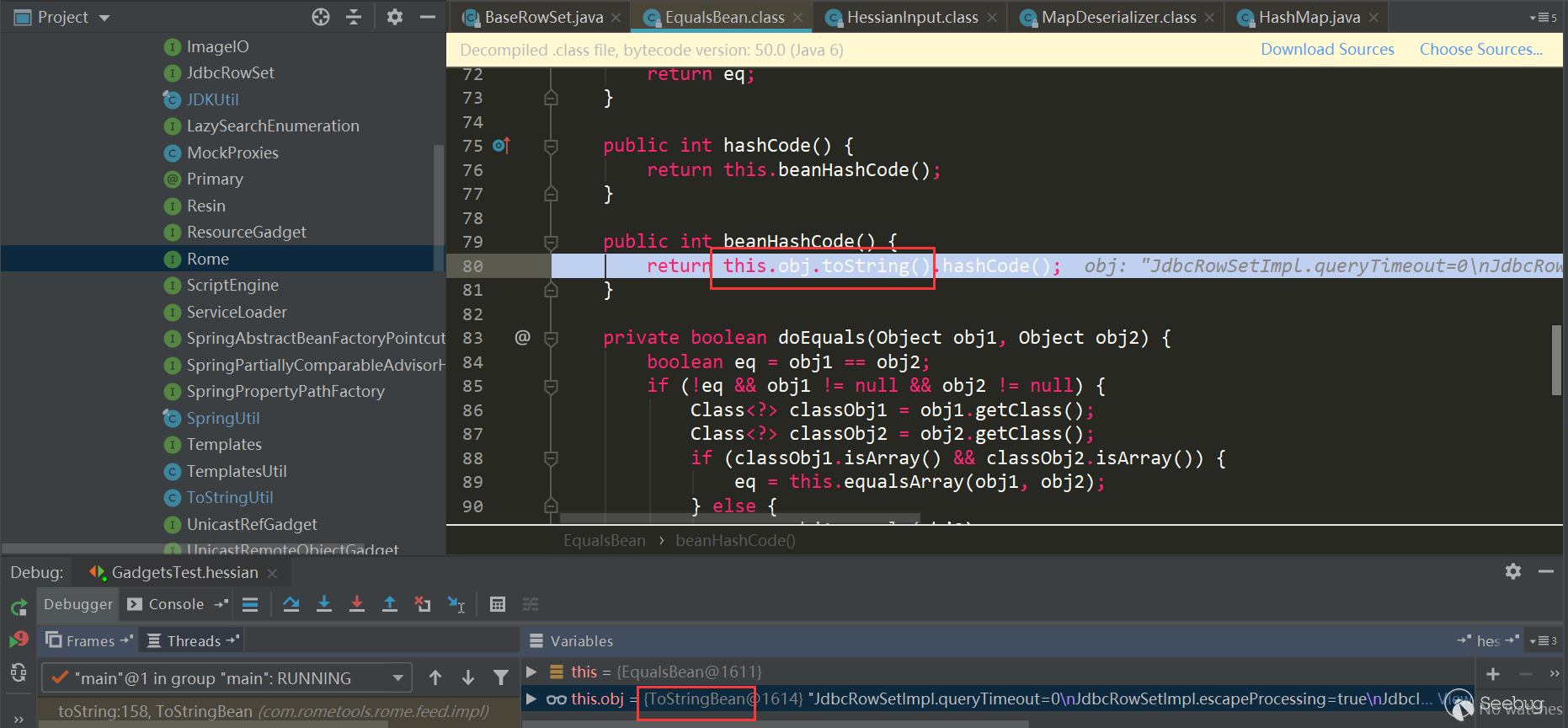Switch to the Console tab
Viewport: 1568px width, 728px height.
pos(176,604)
